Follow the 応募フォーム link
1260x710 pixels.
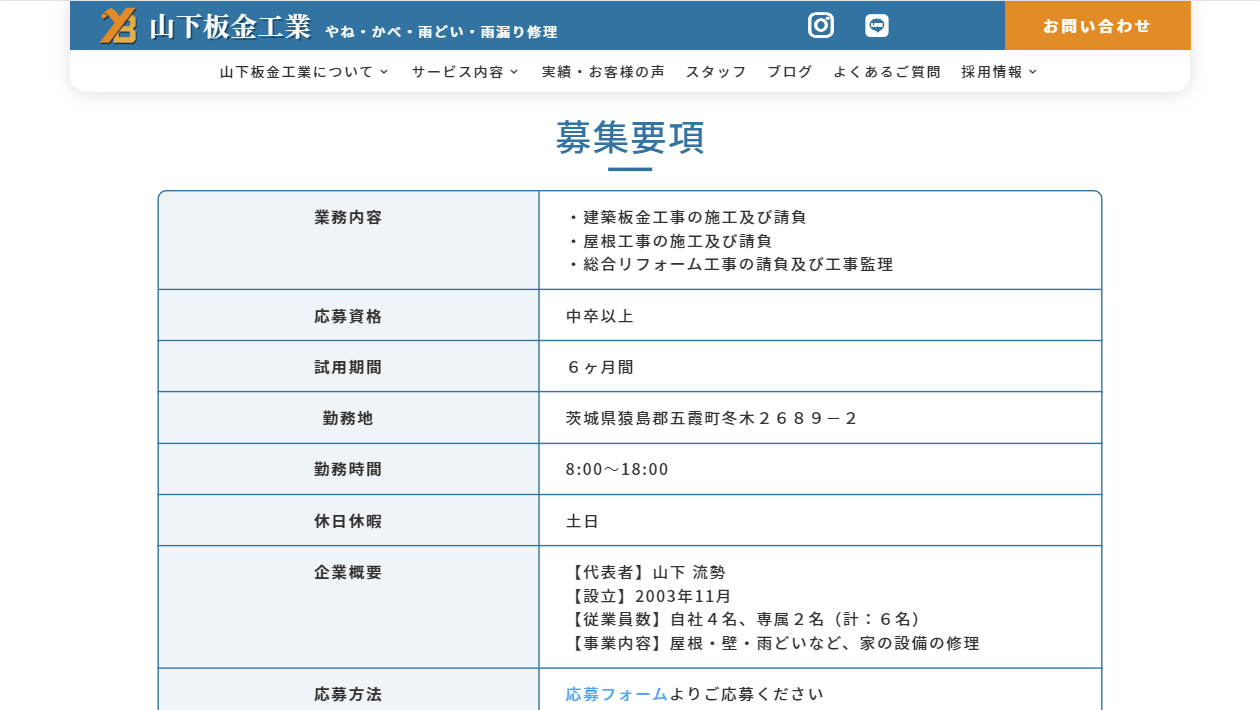[x=616, y=694]
